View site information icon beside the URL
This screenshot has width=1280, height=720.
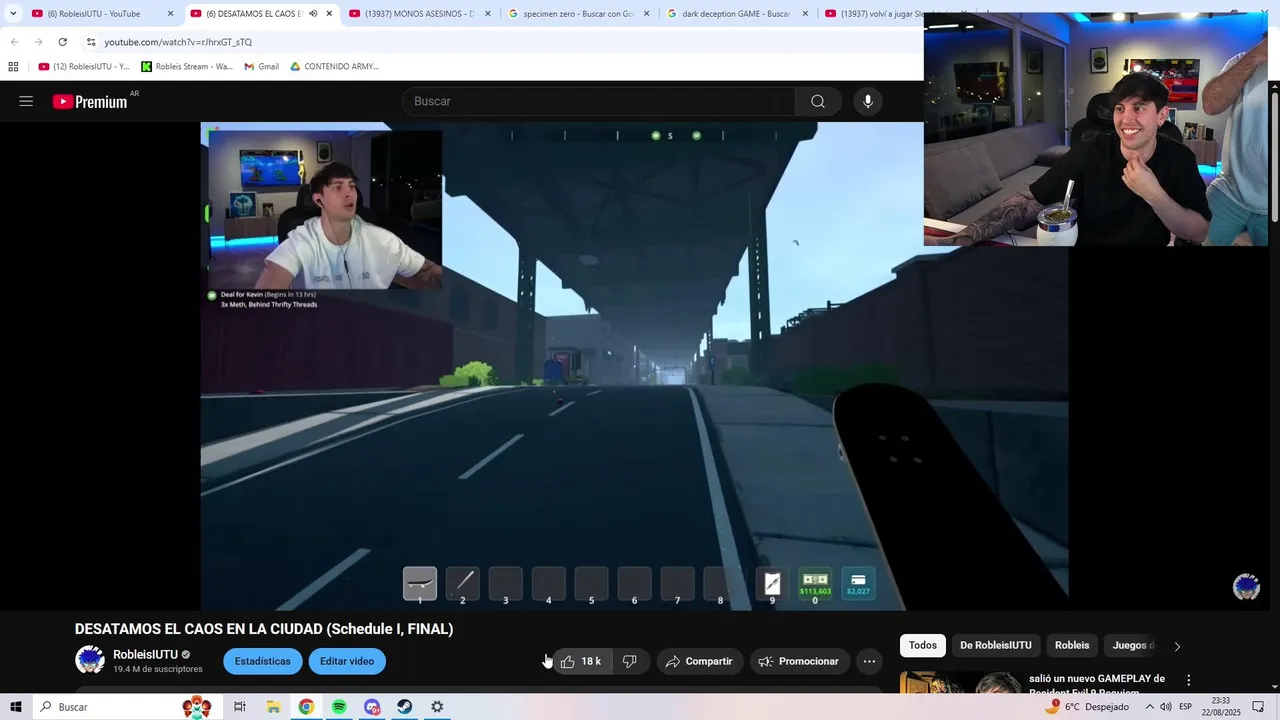click(x=91, y=42)
